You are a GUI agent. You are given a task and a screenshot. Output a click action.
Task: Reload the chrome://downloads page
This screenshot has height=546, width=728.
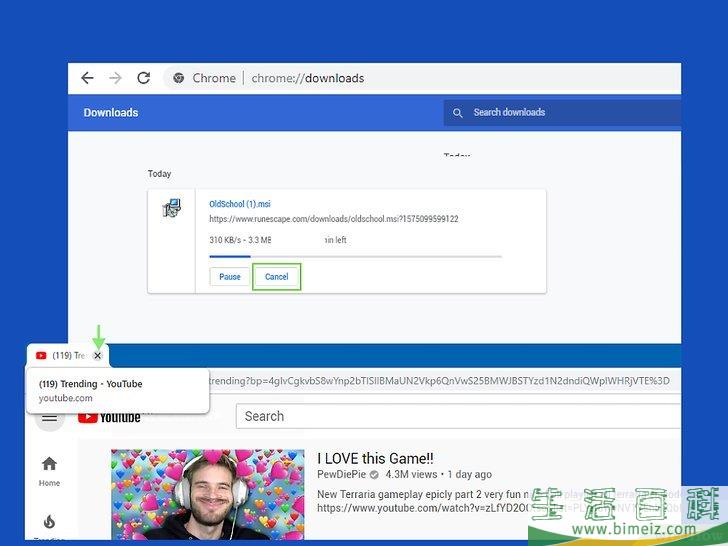(x=143, y=78)
